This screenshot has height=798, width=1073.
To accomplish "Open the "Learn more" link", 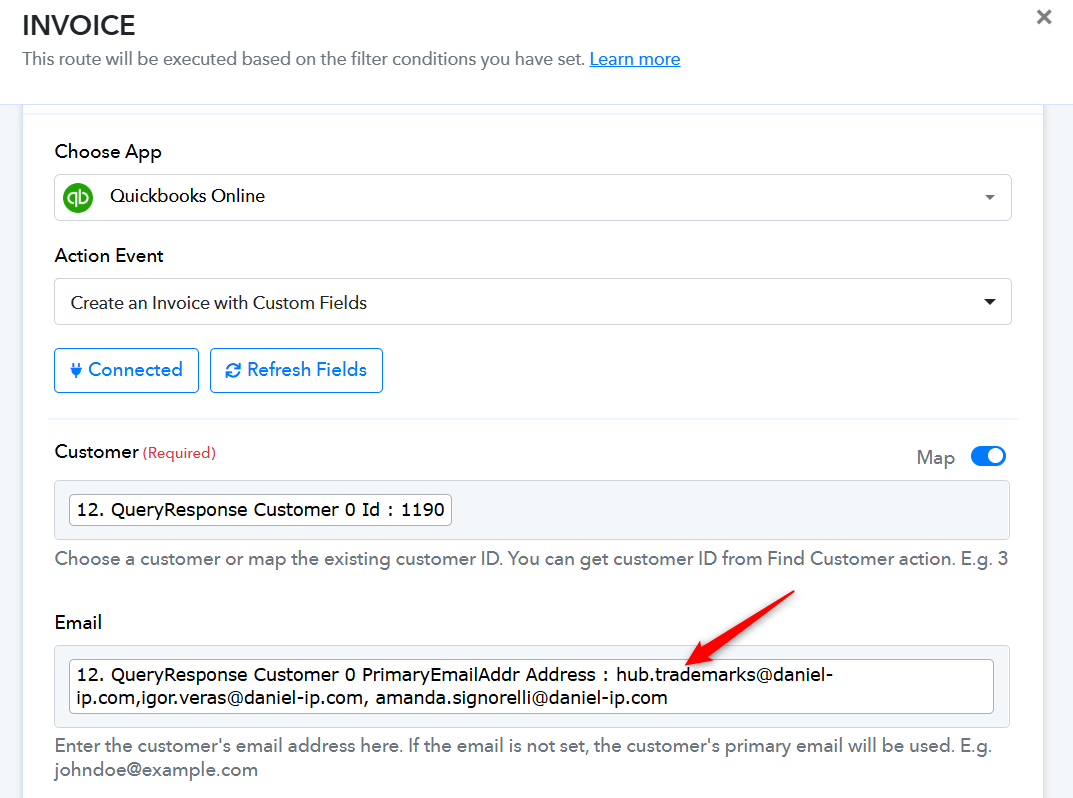I will click(634, 59).
